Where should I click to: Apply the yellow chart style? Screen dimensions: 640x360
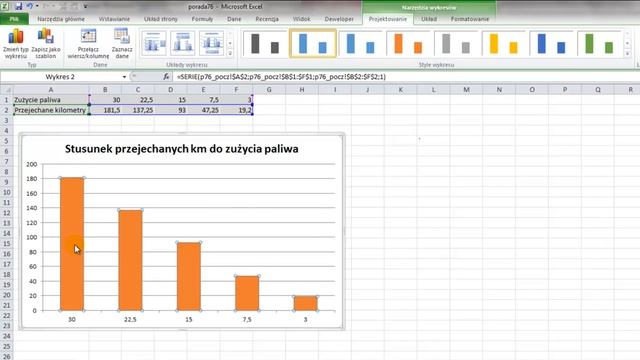504,43
